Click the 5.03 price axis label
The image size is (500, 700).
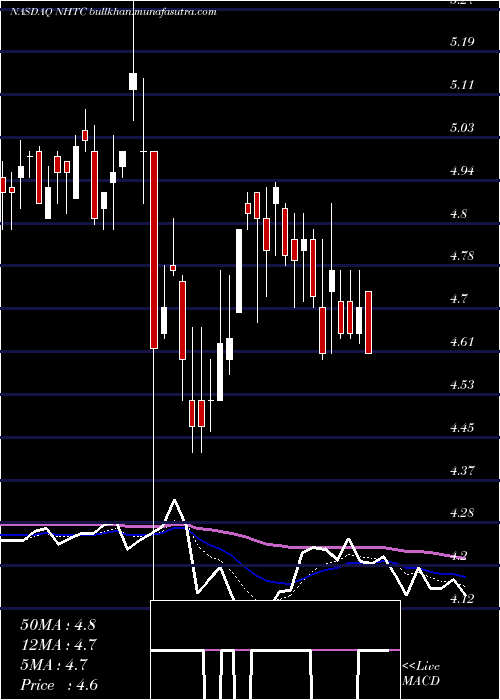click(462, 128)
